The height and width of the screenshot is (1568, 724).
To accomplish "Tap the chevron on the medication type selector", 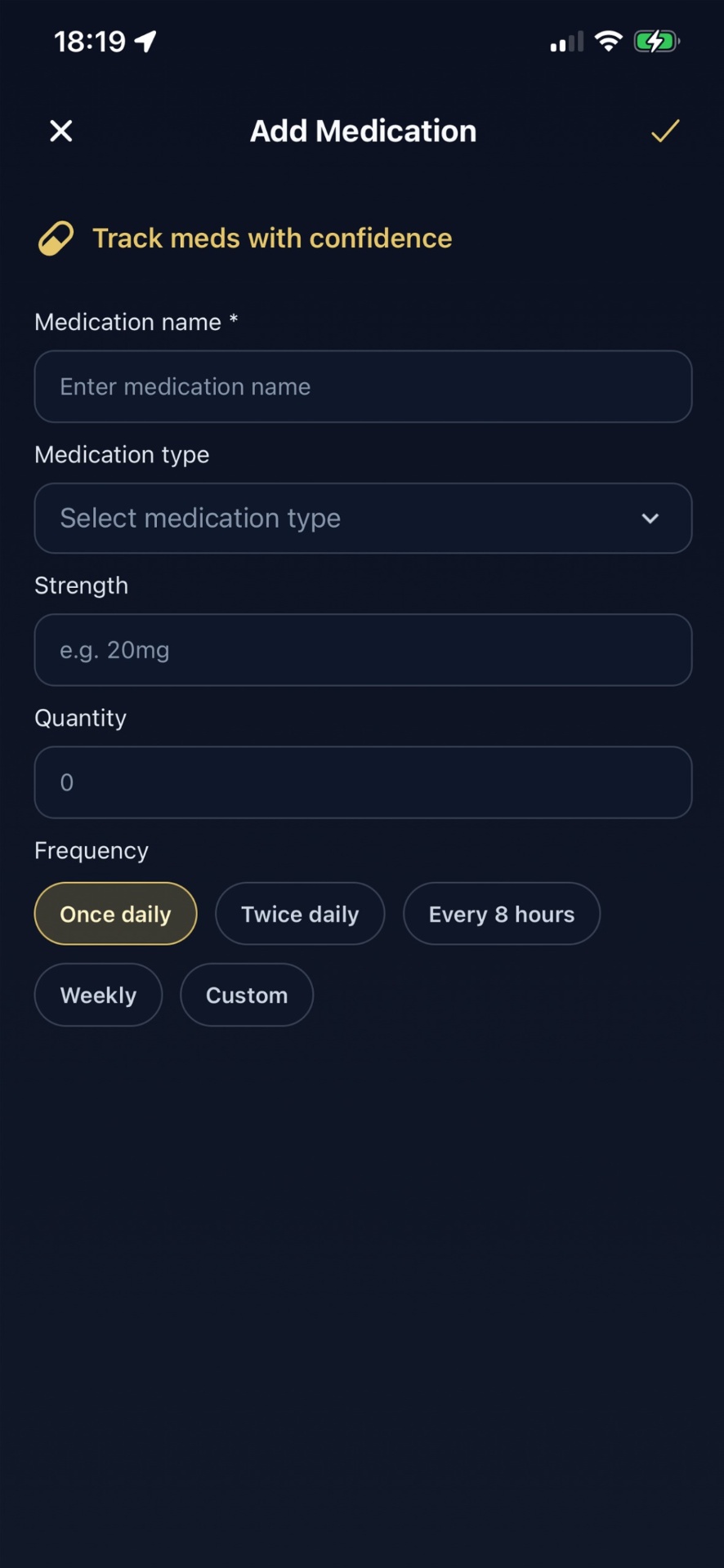I will coord(650,519).
